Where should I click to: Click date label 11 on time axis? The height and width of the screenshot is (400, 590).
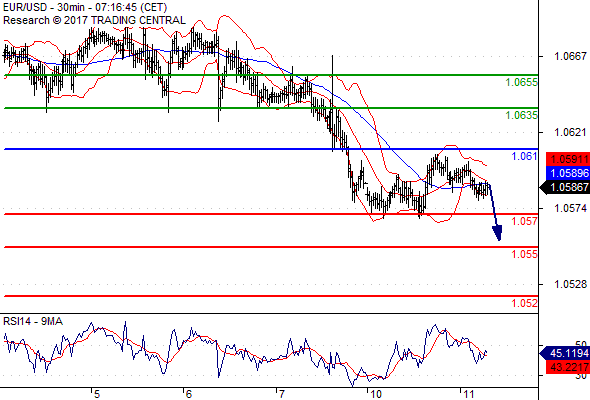click(x=468, y=394)
